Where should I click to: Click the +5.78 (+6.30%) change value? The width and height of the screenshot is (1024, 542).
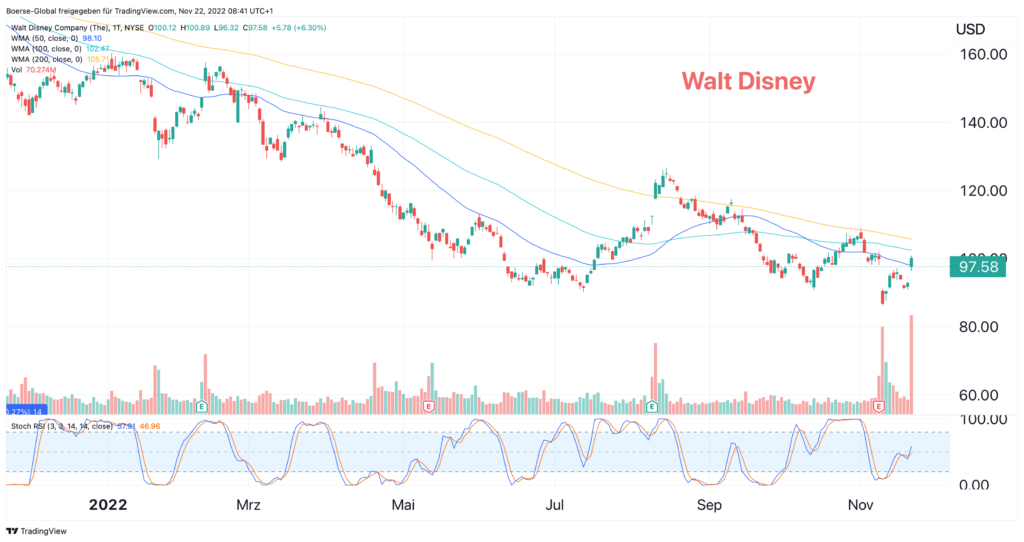[299, 28]
